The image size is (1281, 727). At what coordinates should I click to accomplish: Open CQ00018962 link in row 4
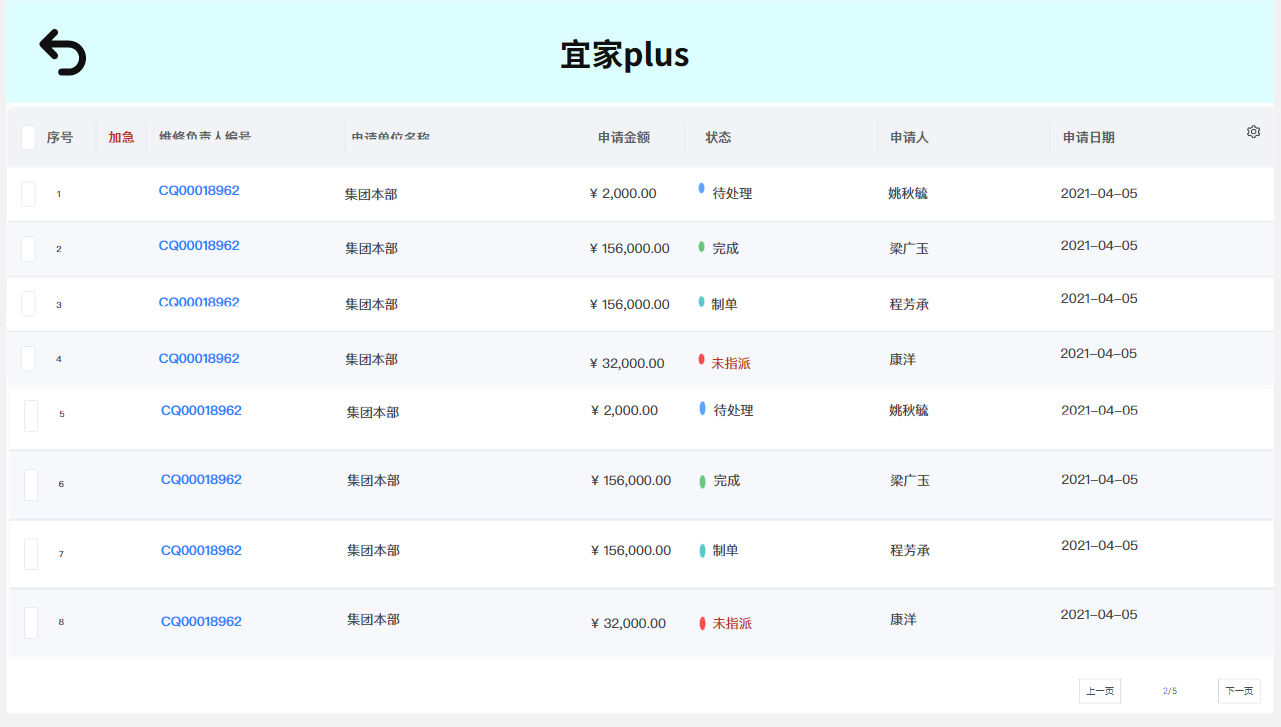coord(199,358)
